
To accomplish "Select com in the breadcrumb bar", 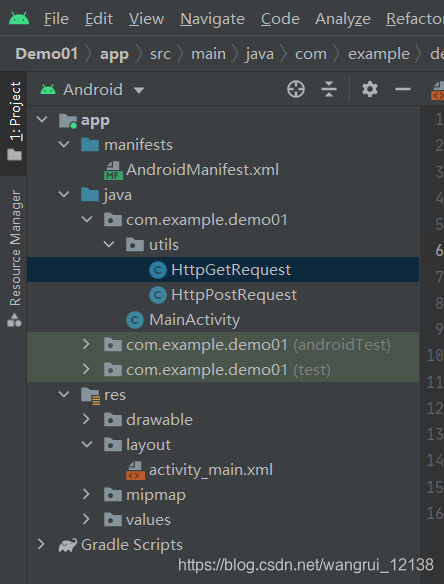I will tap(311, 54).
